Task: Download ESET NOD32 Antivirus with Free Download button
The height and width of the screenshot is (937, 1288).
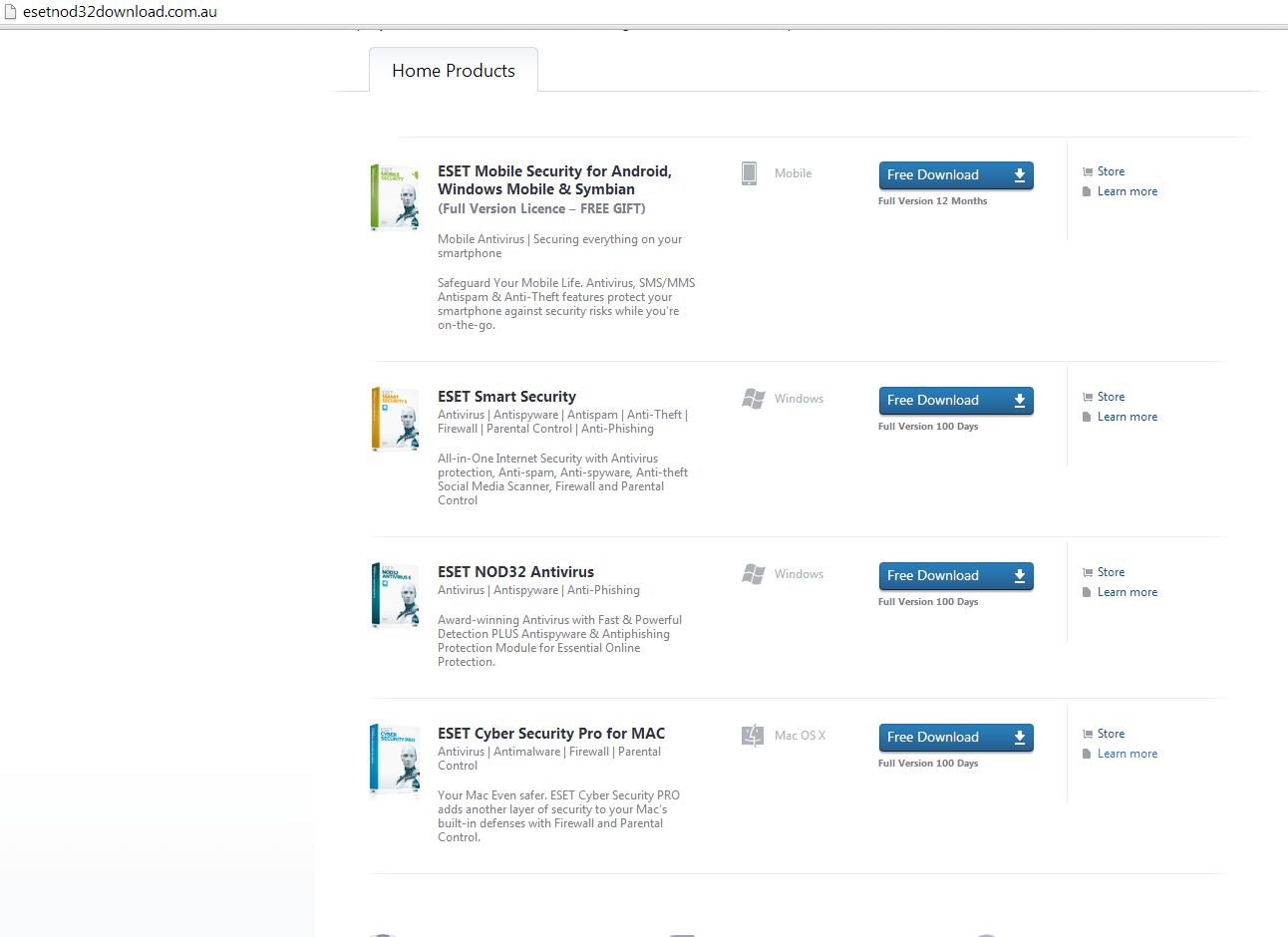Action: click(x=956, y=576)
